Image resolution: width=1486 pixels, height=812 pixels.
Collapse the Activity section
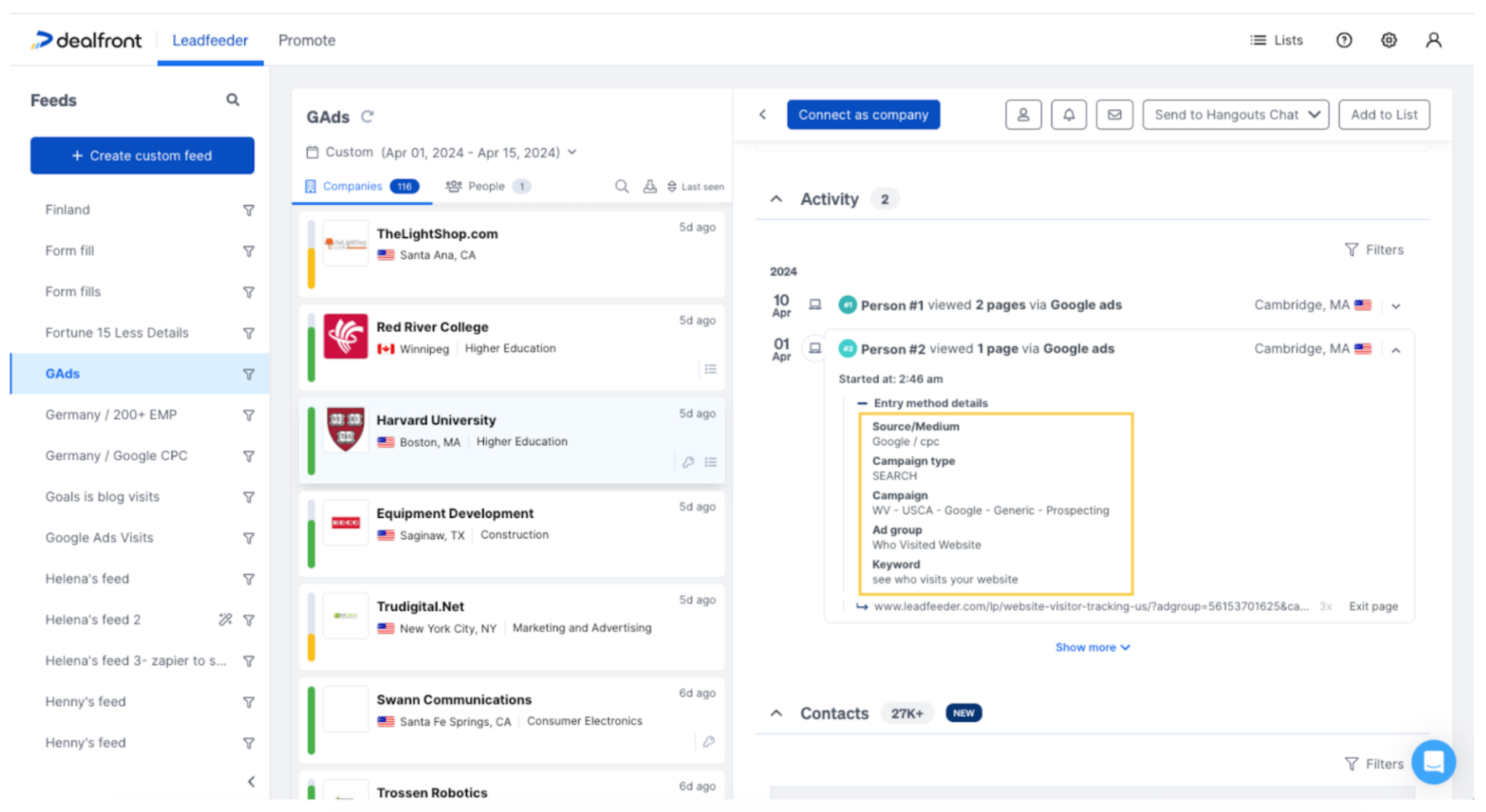pos(776,199)
